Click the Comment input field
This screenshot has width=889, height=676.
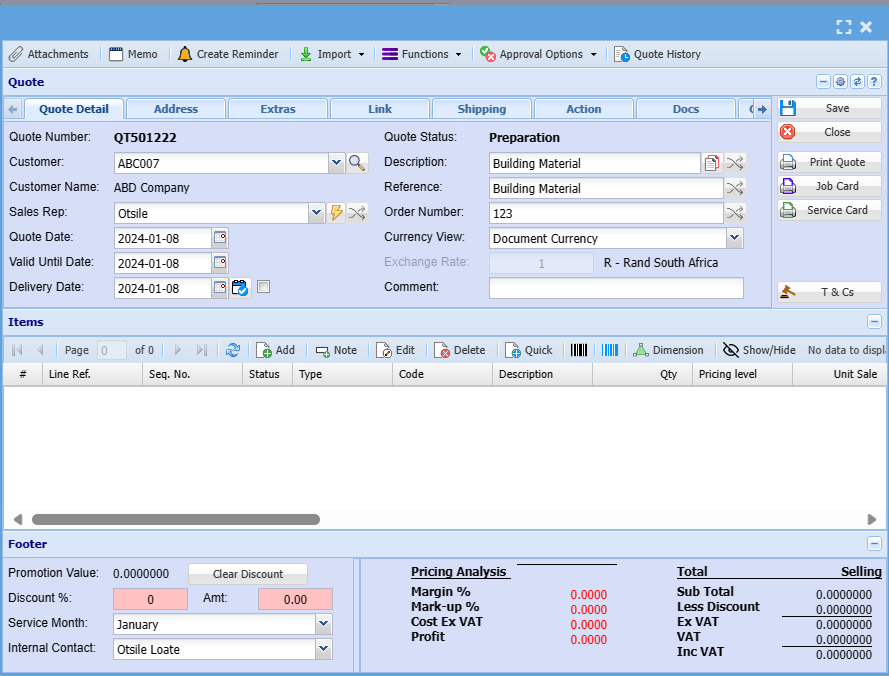pos(616,288)
